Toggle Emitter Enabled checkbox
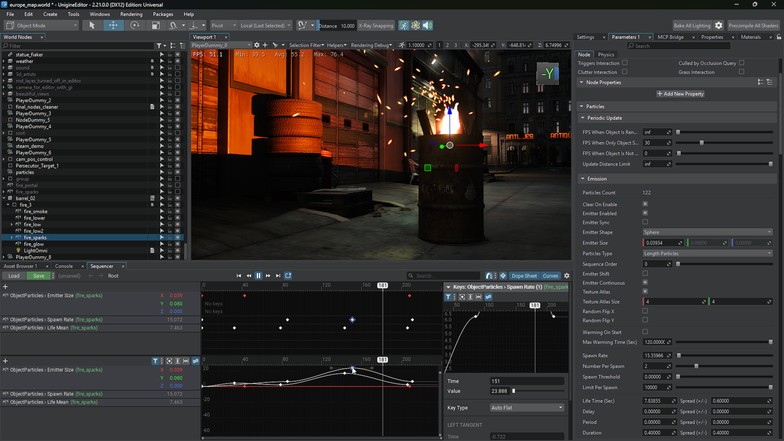This screenshot has height=441, width=784. (645, 213)
